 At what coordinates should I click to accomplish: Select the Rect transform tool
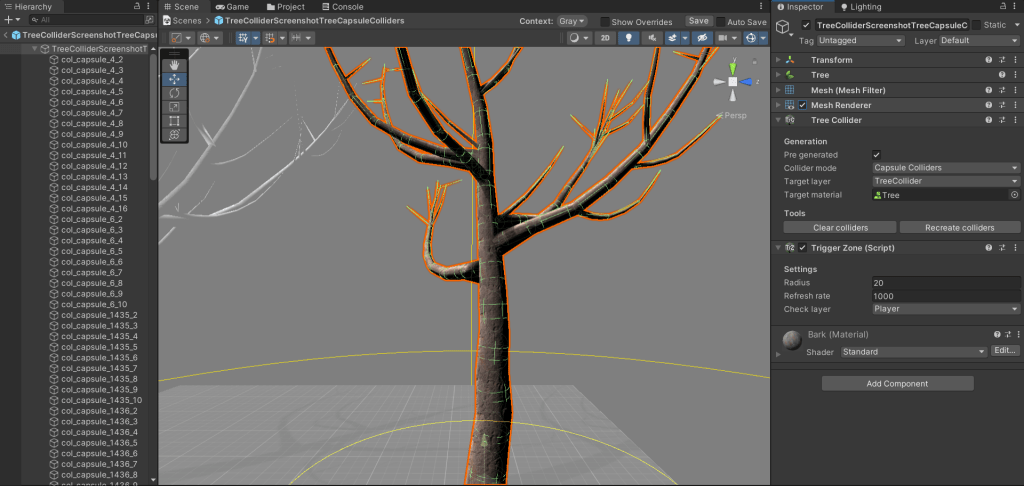[175, 120]
